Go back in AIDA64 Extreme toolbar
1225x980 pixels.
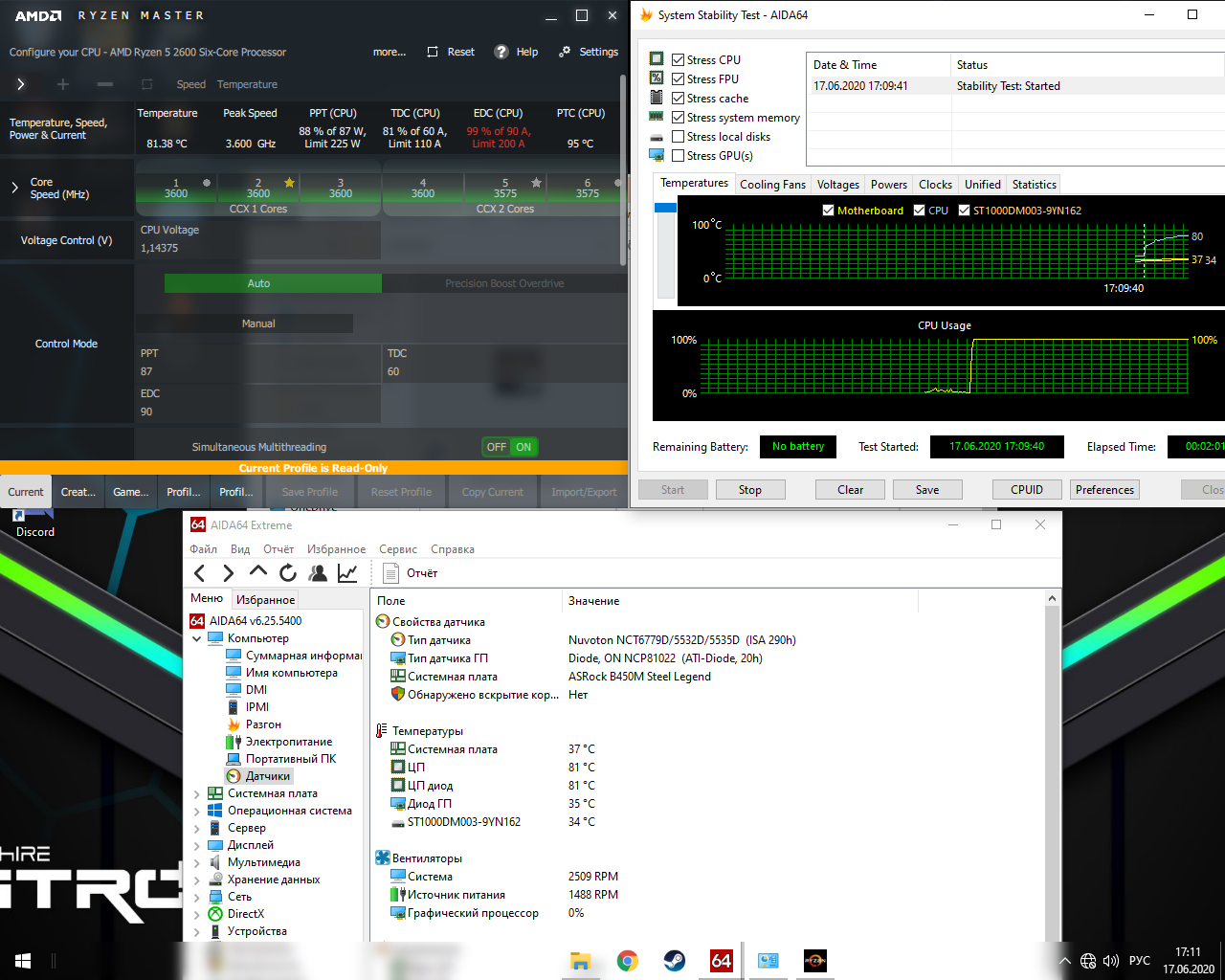click(199, 573)
